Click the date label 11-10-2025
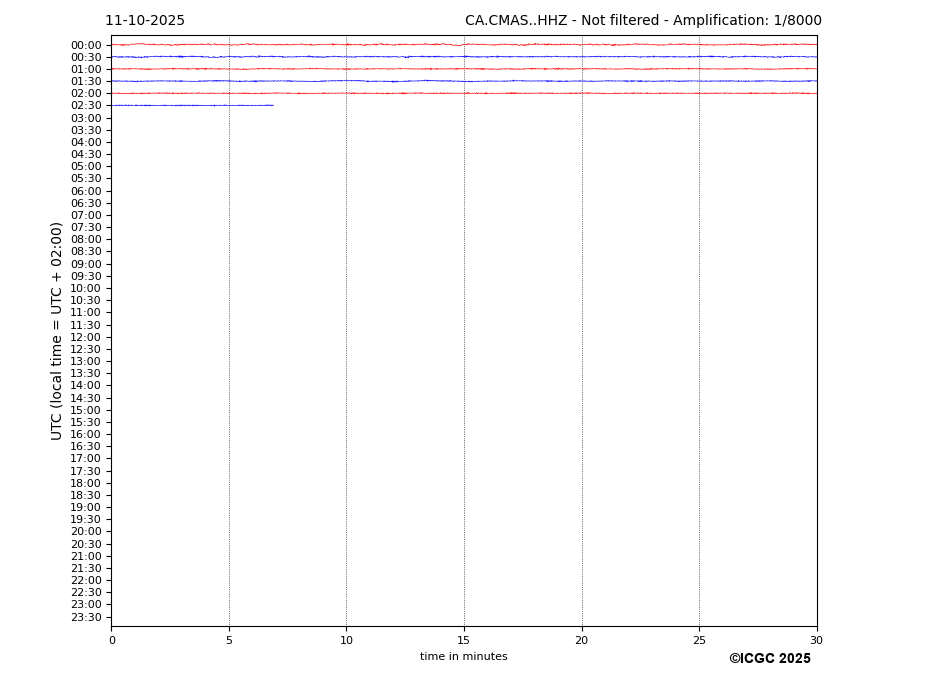927x696 pixels. point(145,21)
